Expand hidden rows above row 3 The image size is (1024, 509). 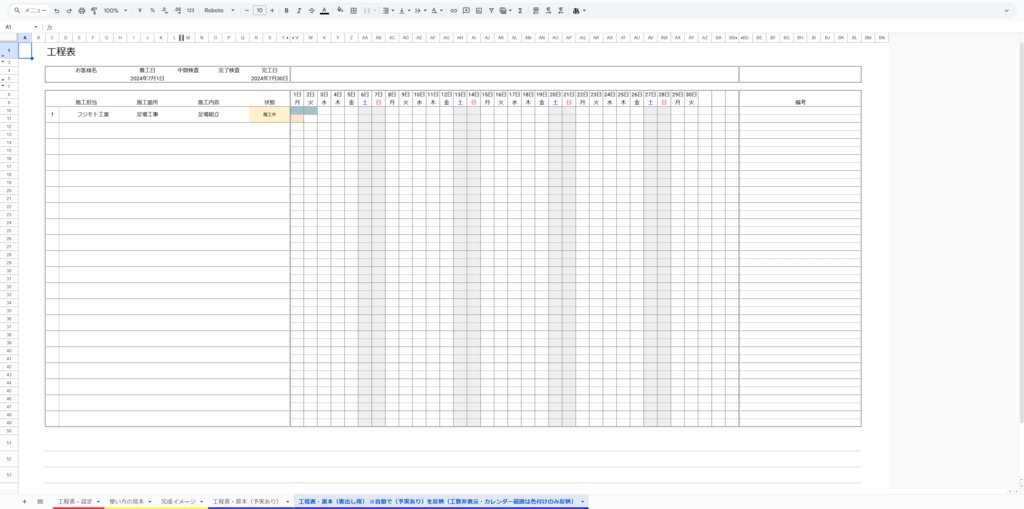(x=3, y=62)
